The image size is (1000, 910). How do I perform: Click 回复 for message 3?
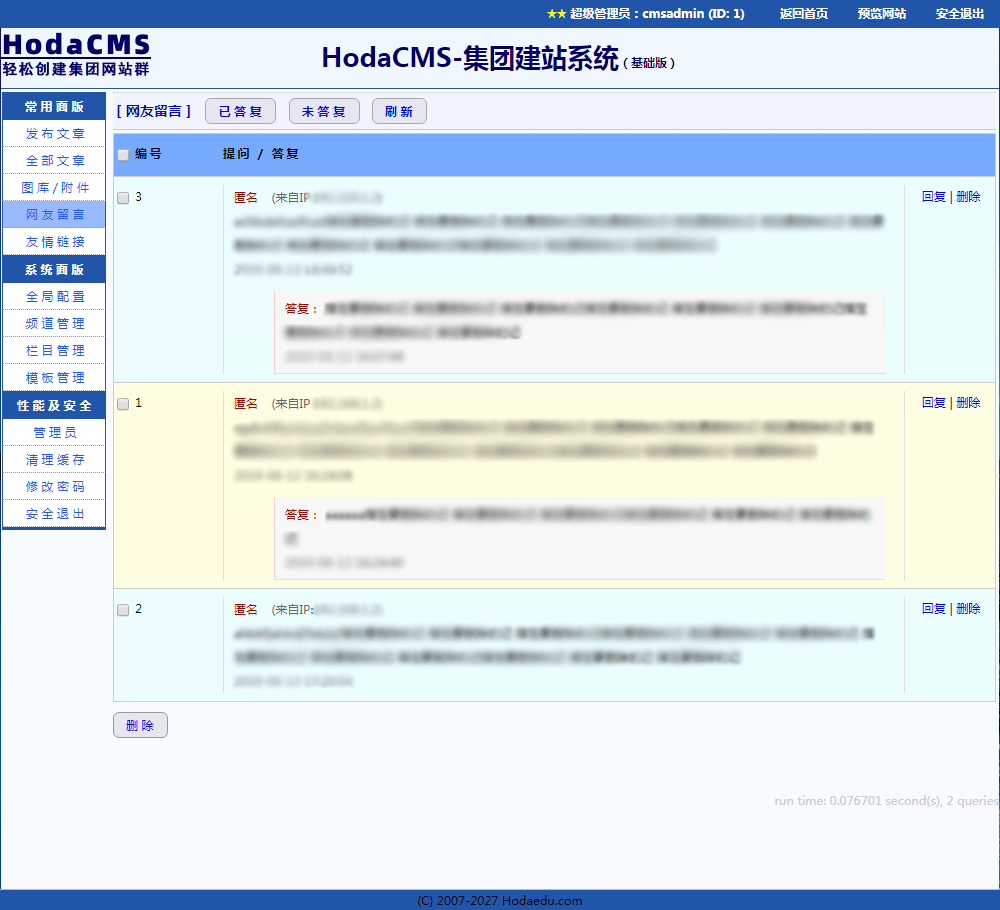[x=934, y=196]
